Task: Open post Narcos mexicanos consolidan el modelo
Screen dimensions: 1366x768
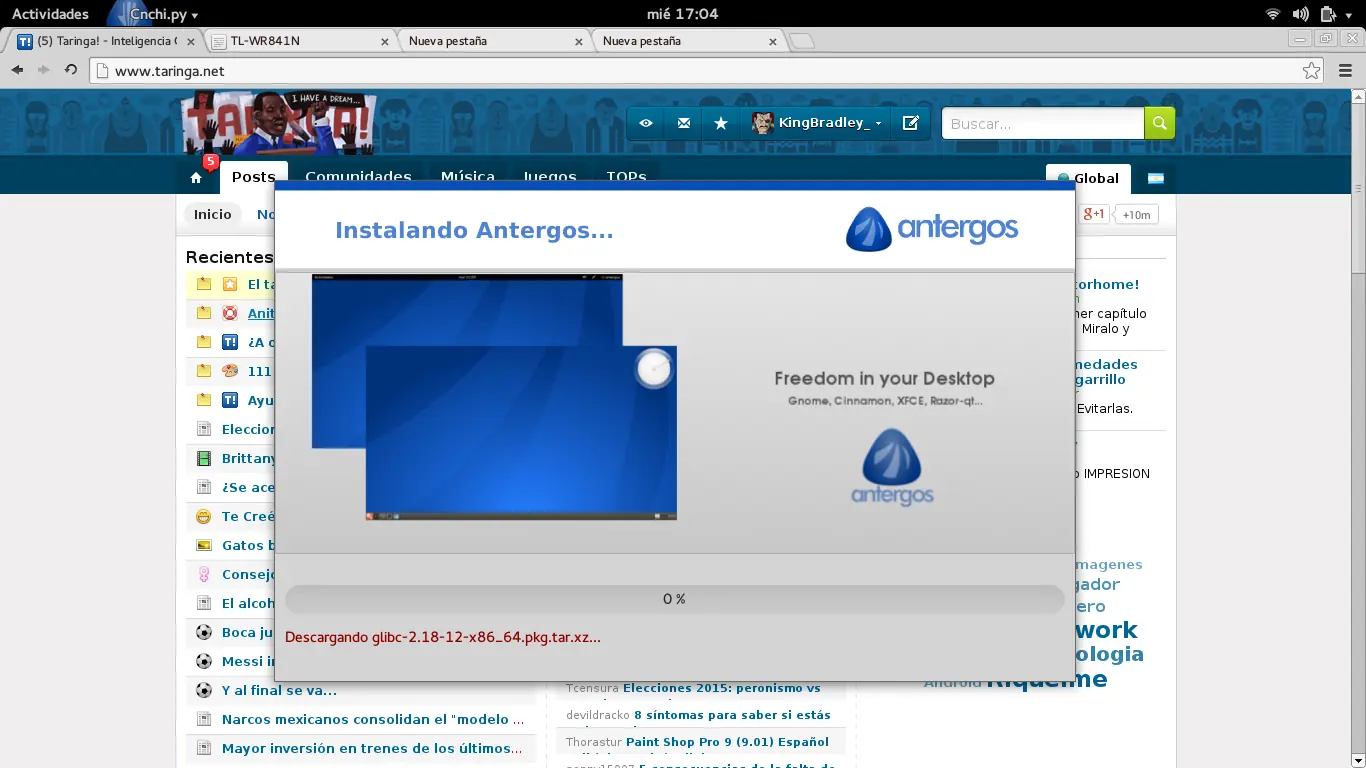Action: tap(373, 719)
